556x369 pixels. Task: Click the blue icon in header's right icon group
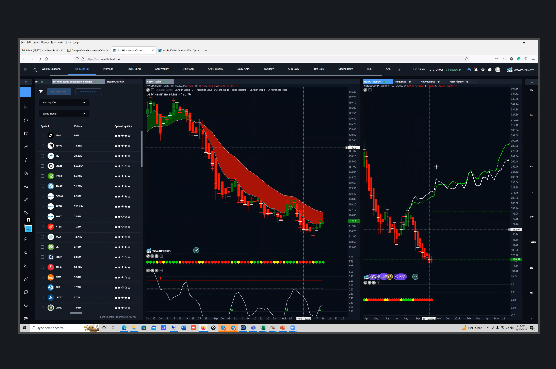coord(469,69)
